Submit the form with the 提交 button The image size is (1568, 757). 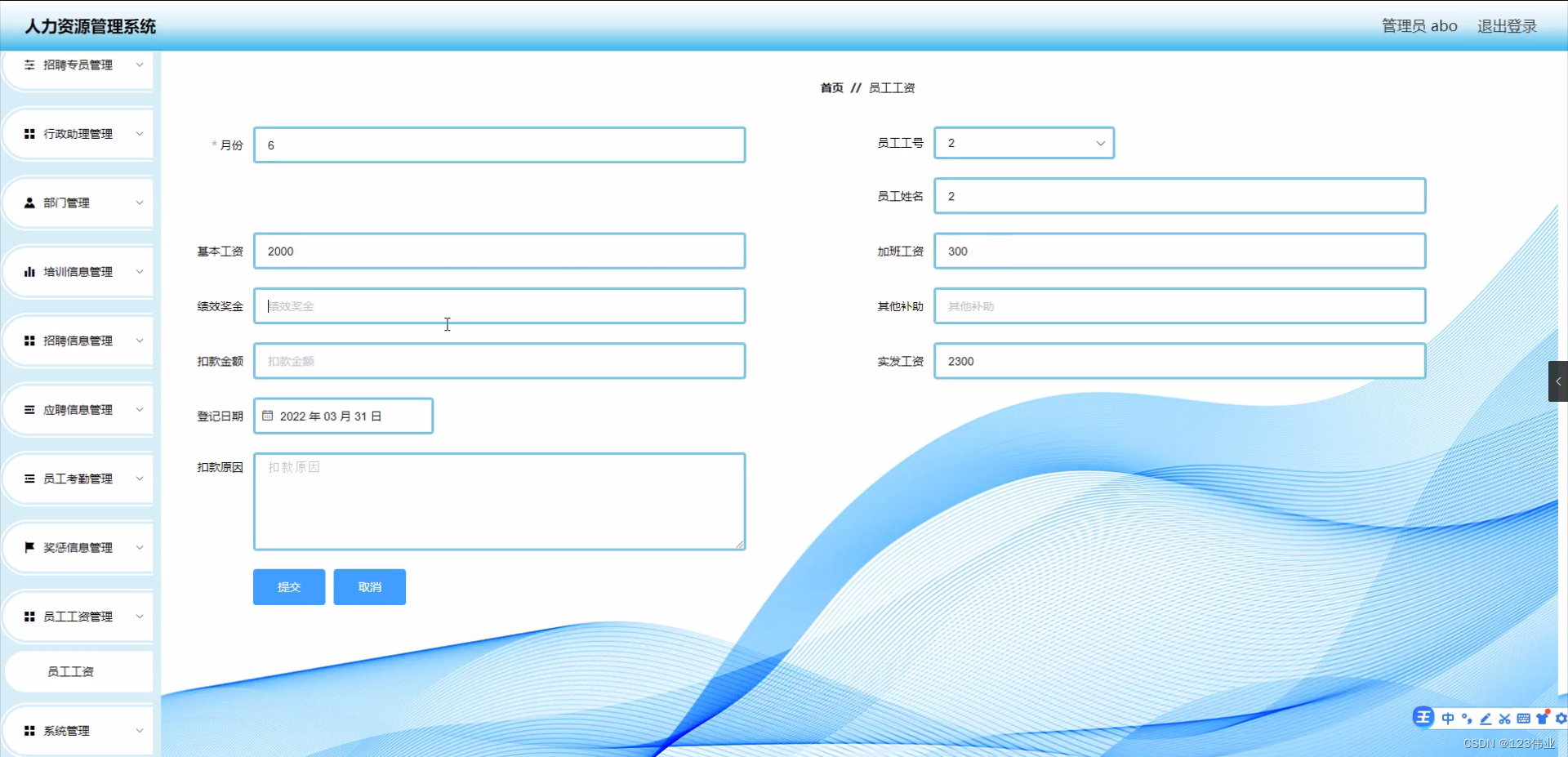(288, 586)
